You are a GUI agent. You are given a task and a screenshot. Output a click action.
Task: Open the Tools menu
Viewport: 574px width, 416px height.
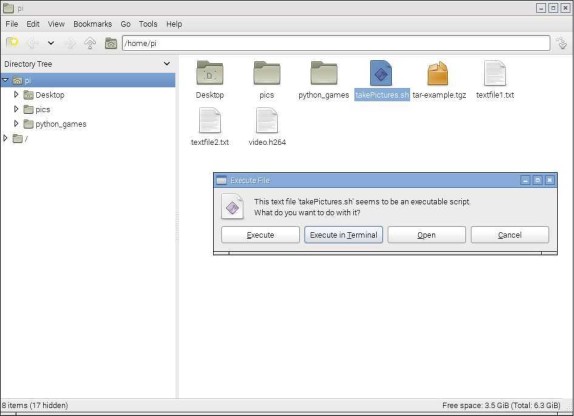[148, 24]
